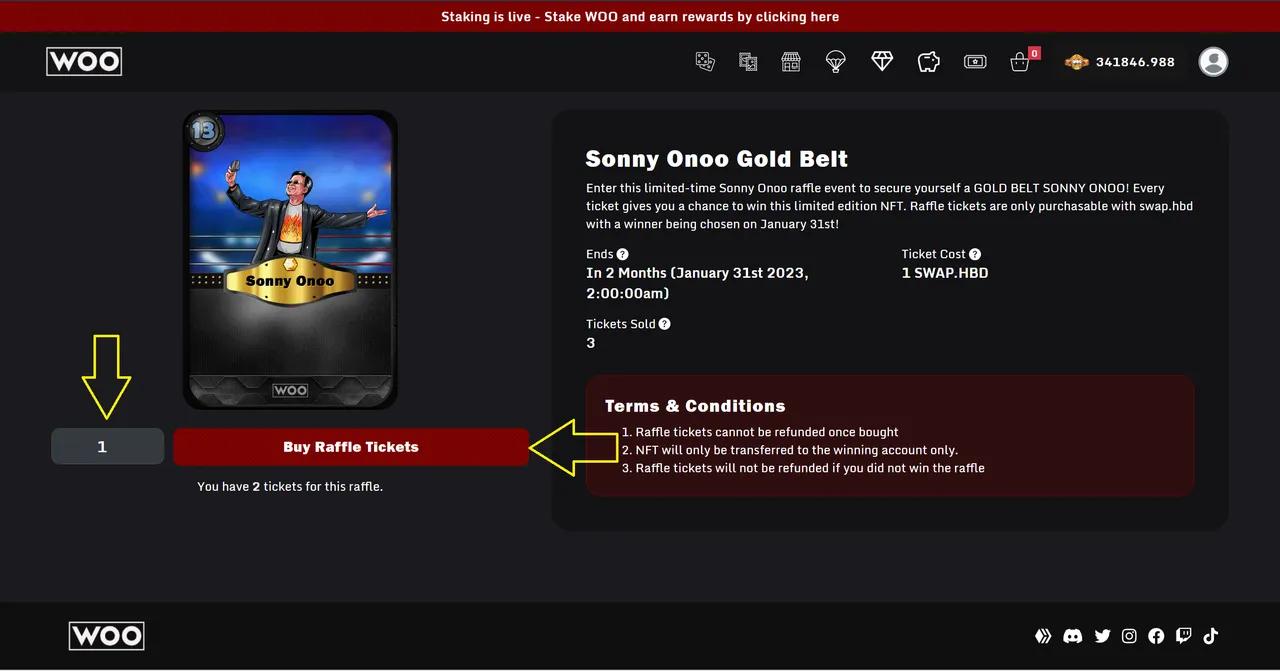Open the Hive social link
The image size is (1280, 671).
click(x=1043, y=636)
